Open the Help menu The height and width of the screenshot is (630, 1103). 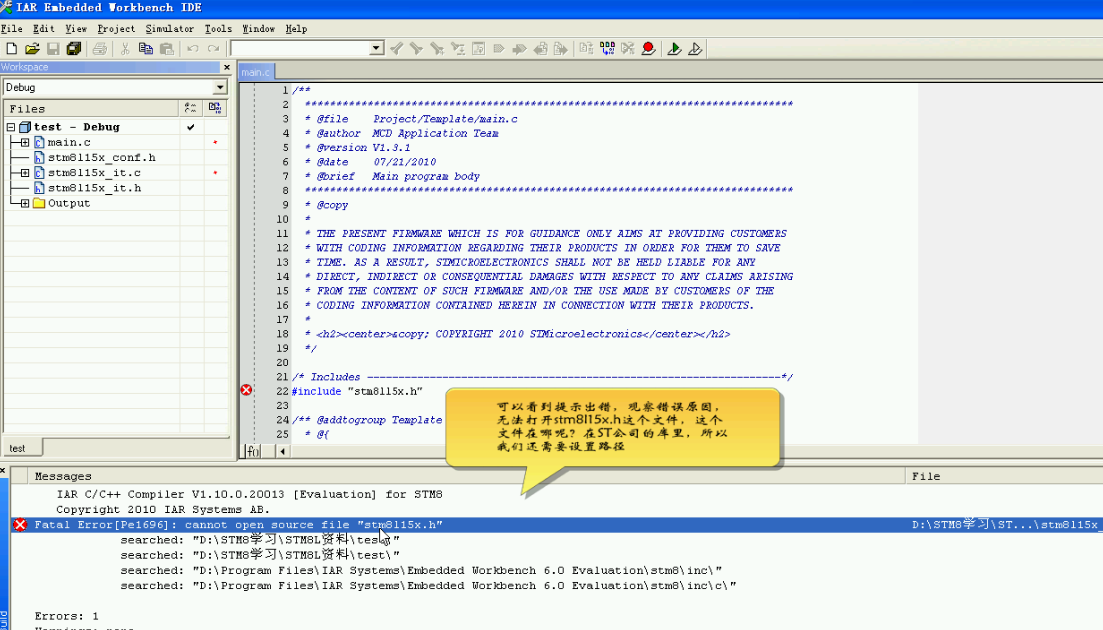[296, 29]
